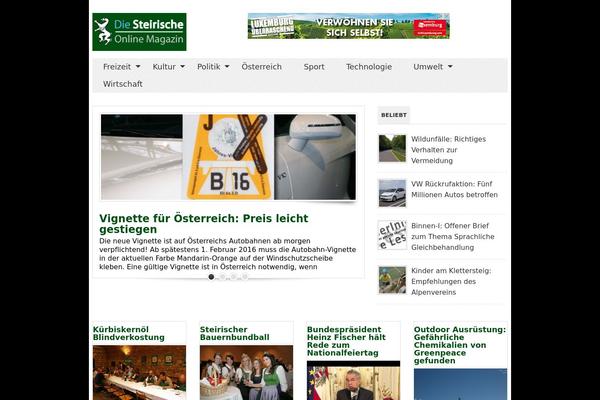
Task: Expand the Politik dropdown arrow
Action: [227, 67]
